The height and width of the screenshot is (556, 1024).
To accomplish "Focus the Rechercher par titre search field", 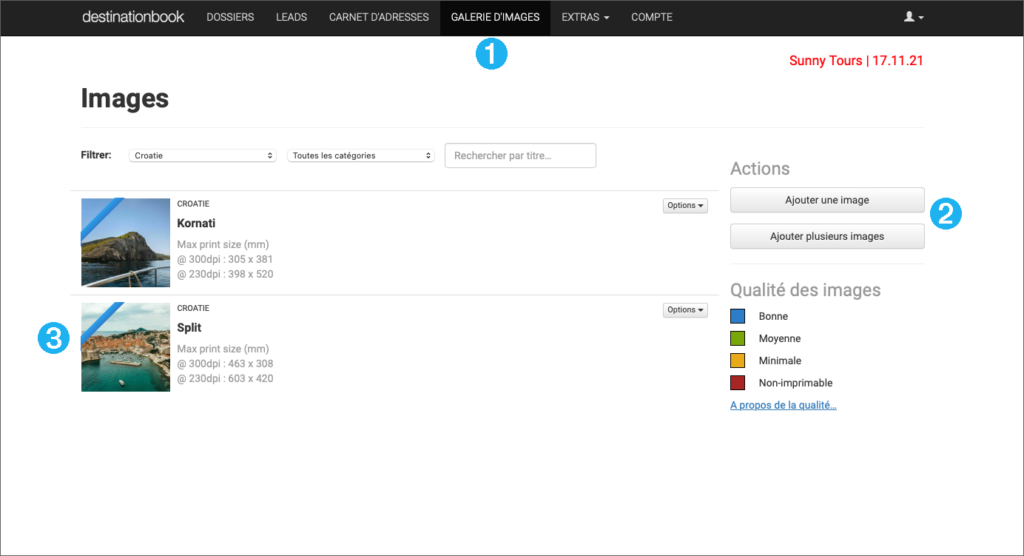I will point(520,156).
